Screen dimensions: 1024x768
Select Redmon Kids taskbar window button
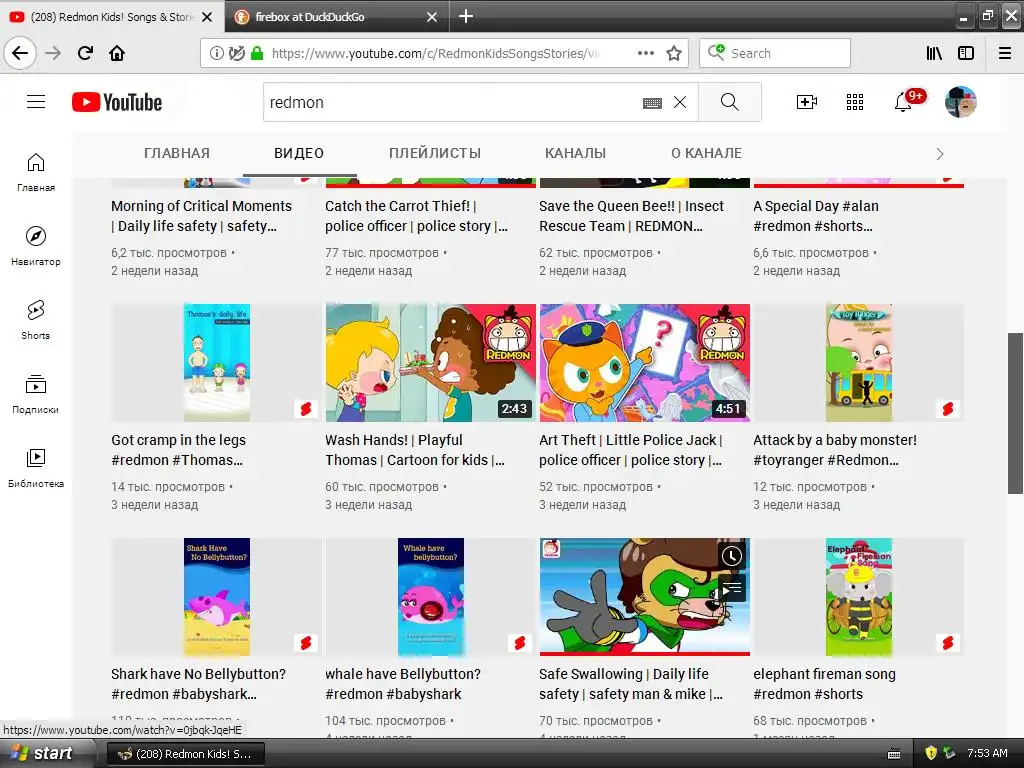186,754
